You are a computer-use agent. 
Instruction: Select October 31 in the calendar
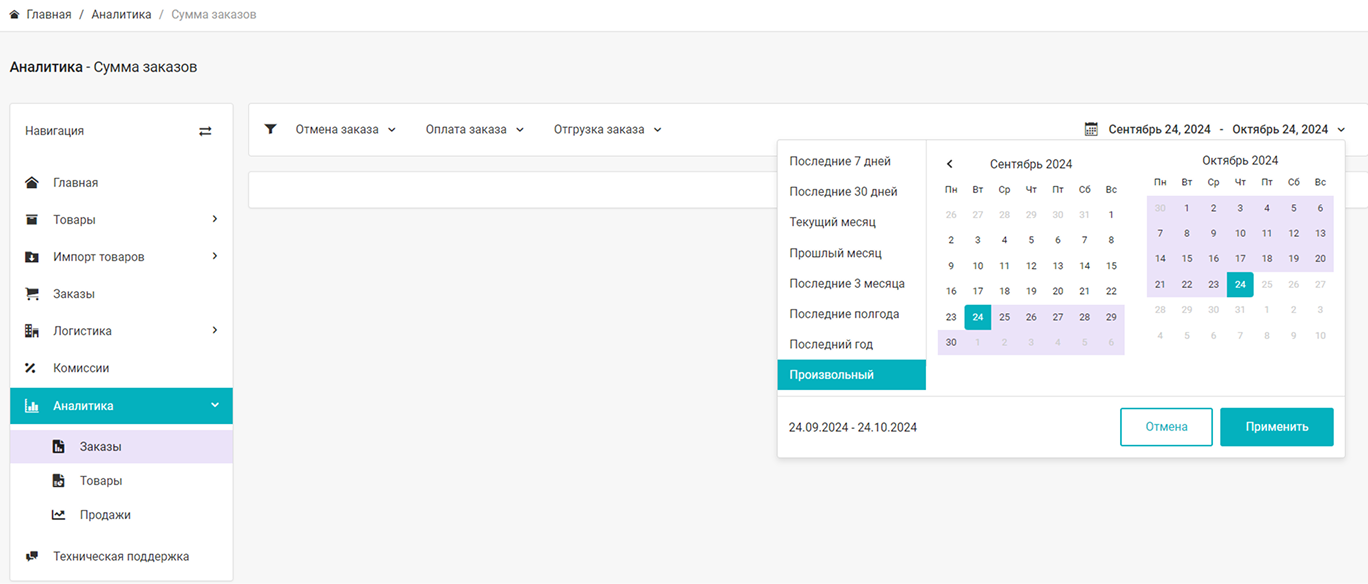1240,310
